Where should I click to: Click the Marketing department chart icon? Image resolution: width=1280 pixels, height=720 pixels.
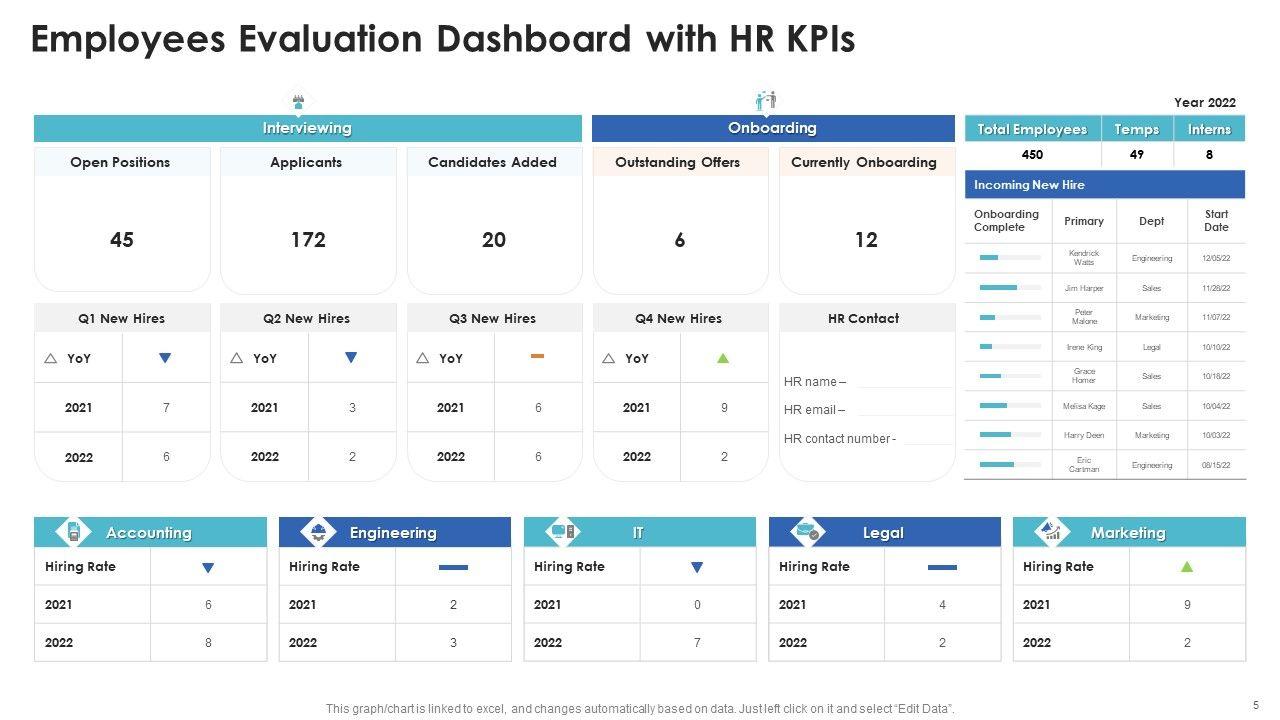pos(1051,532)
